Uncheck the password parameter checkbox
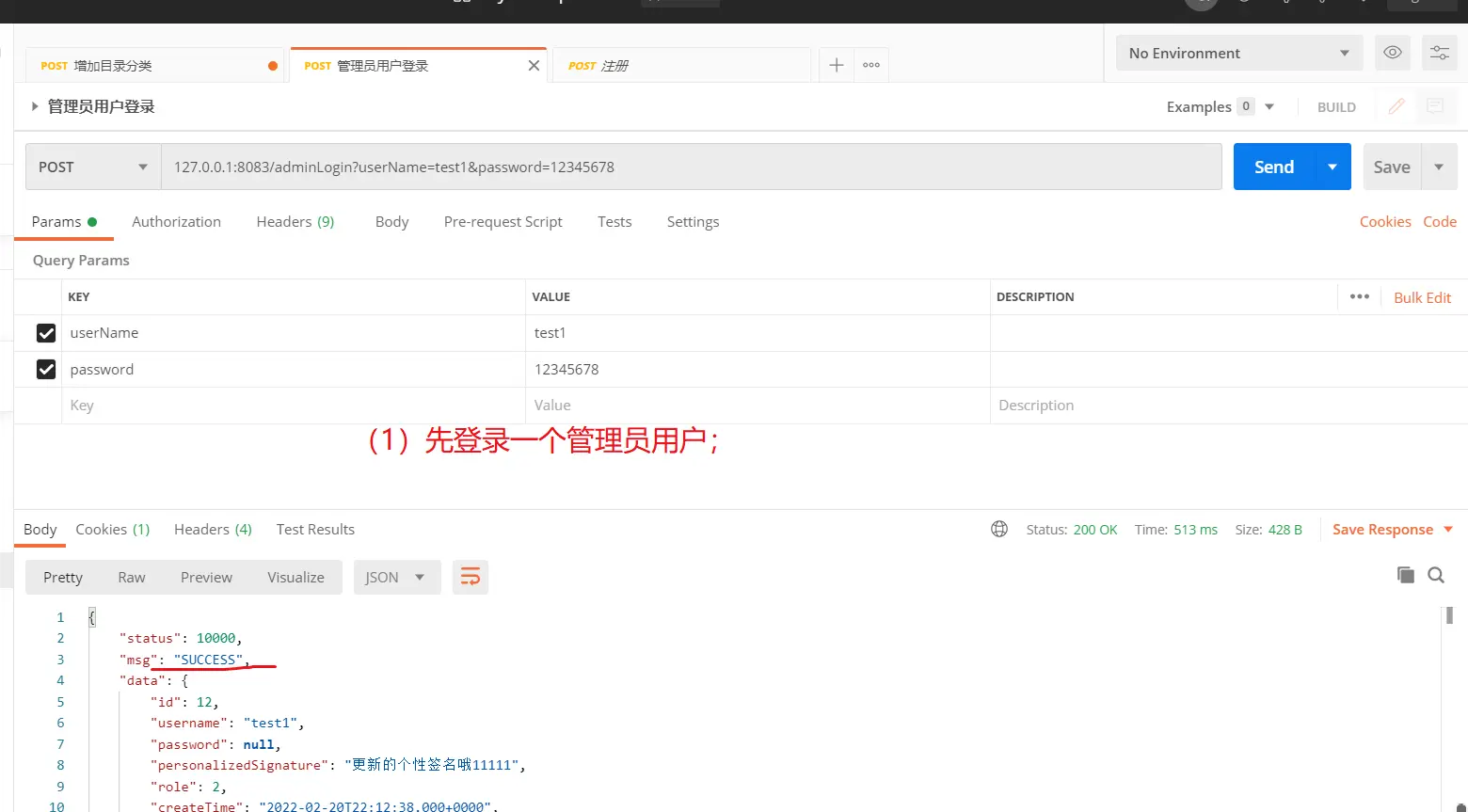The width and height of the screenshot is (1468, 812). (46, 369)
